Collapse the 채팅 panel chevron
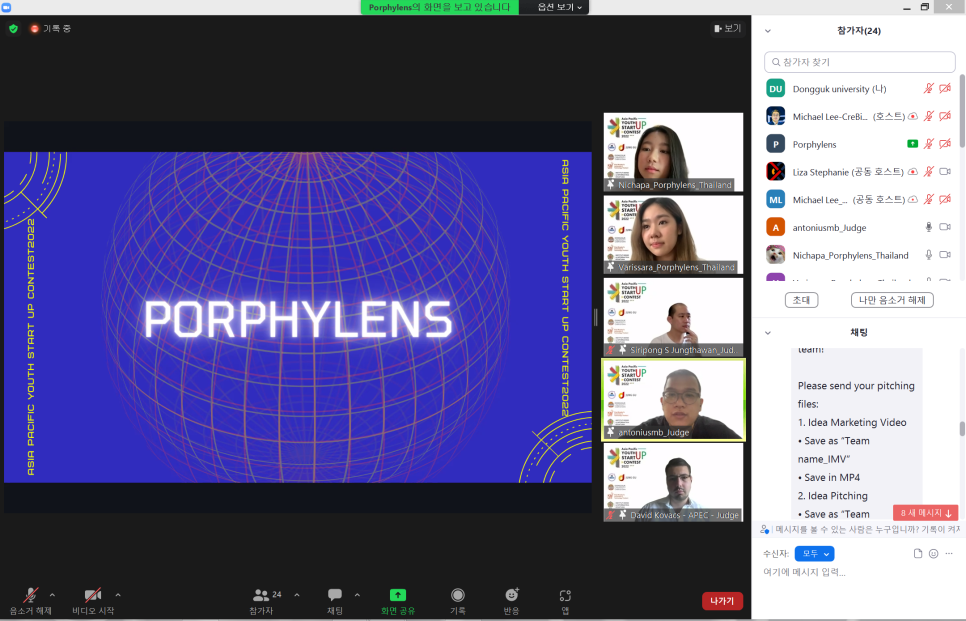The image size is (966, 621). (x=768, y=333)
